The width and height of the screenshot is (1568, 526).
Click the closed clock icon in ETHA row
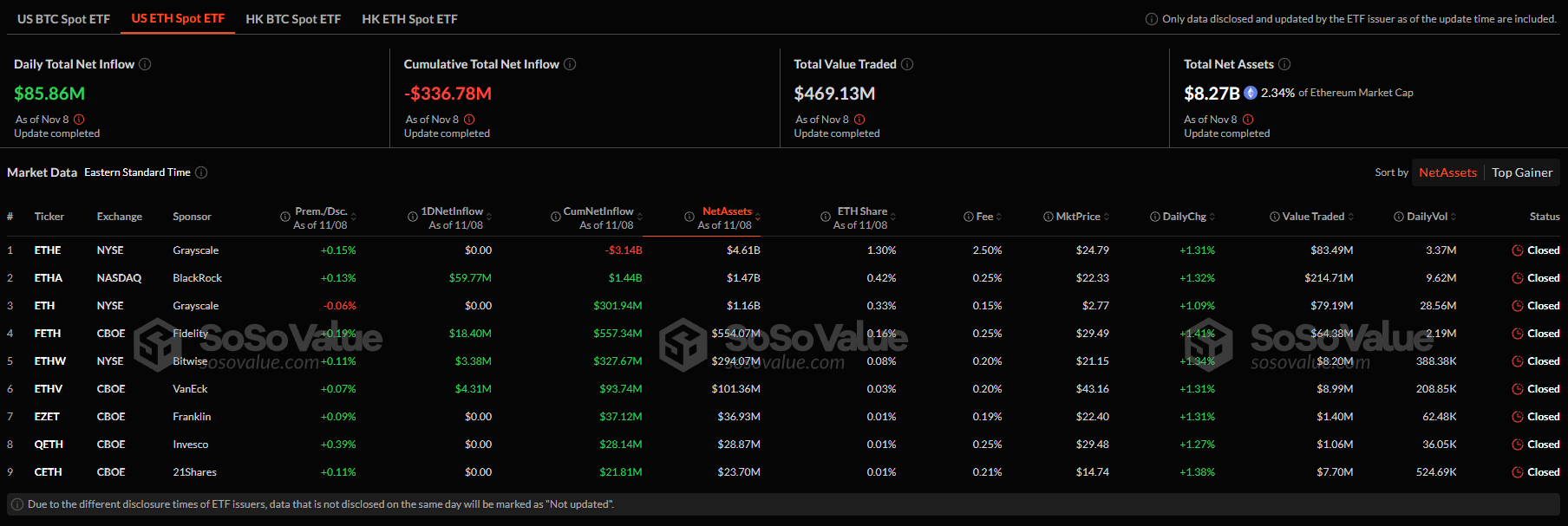(1518, 278)
